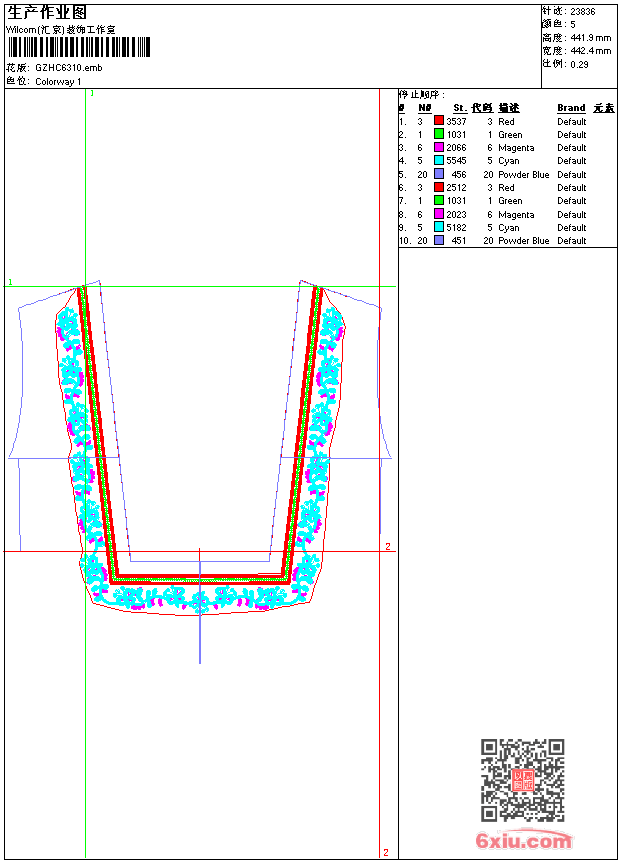This screenshot has height=860, width=620.
Task: Click the stitch count value 23836
Action: (x=582, y=11)
